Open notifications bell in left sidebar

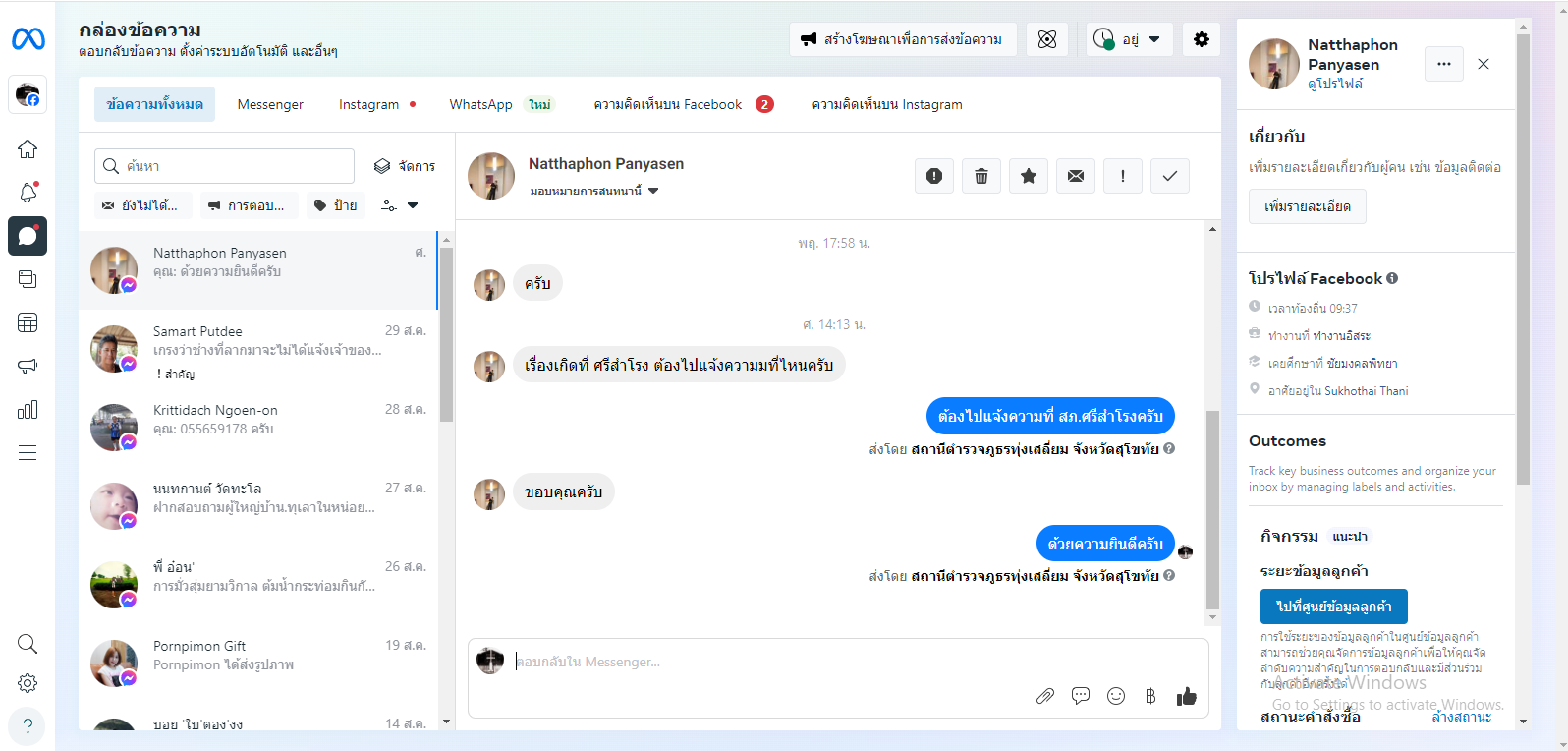coord(28,193)
